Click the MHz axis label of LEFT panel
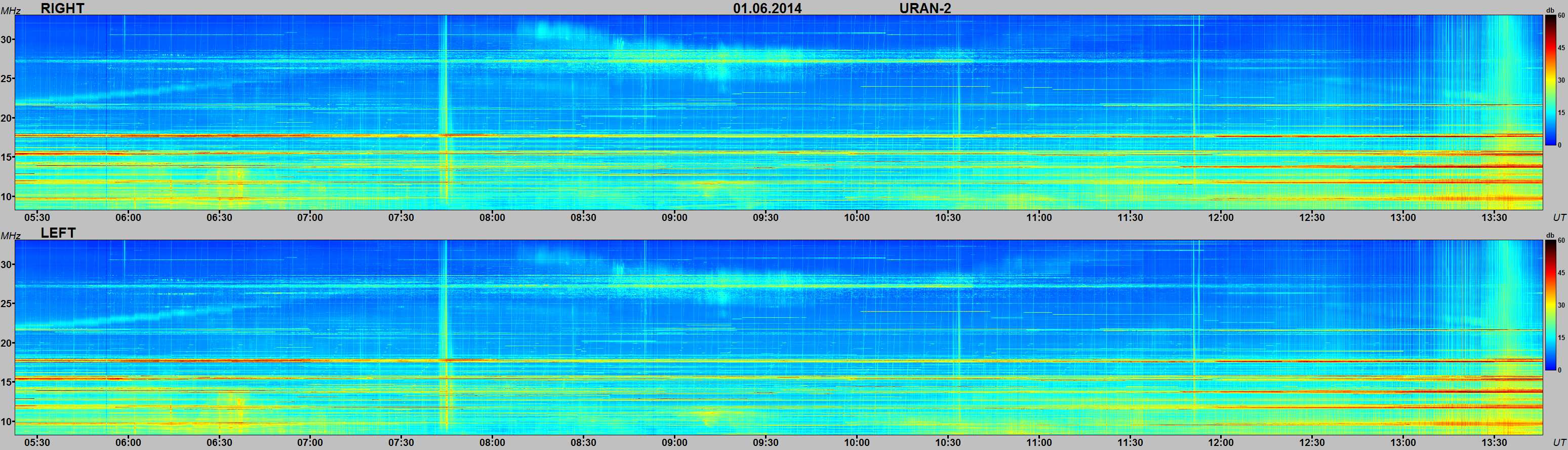 (10, 236)
